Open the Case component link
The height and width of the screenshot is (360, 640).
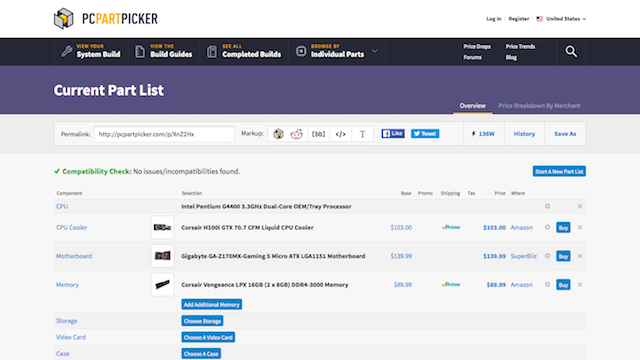pos(62,353)
